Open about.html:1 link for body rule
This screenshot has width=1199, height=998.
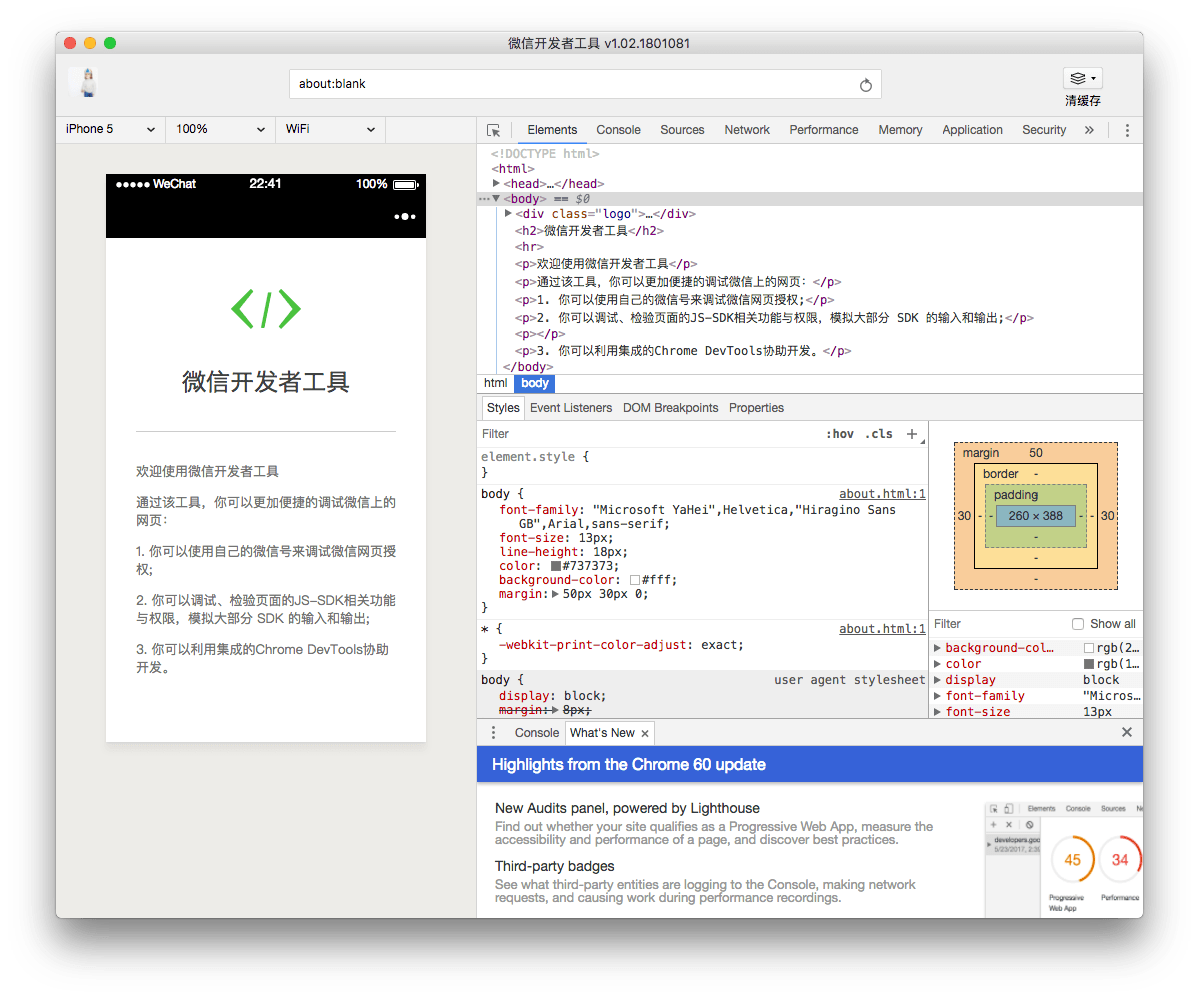[882, 494]
